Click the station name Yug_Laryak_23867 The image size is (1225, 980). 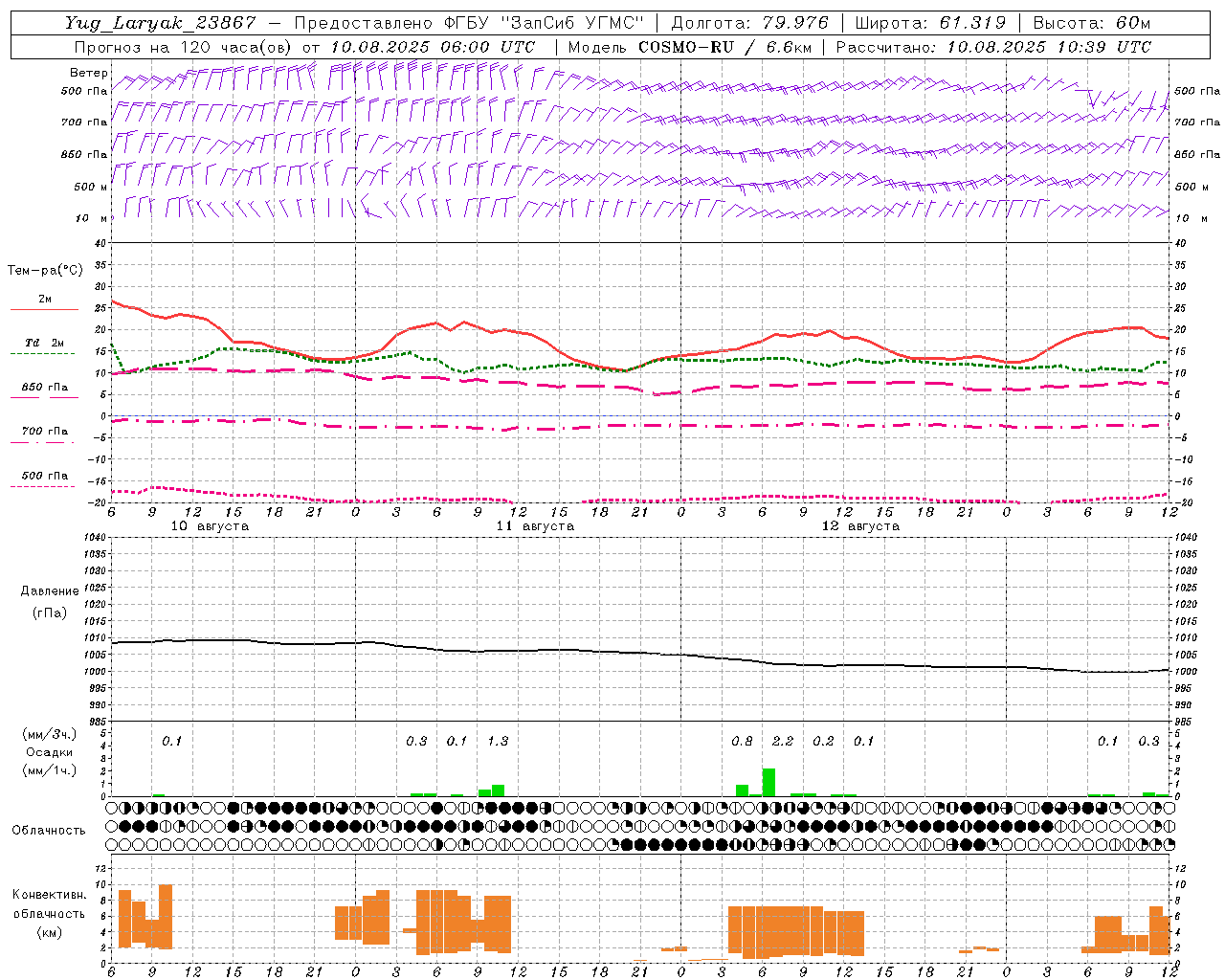161,23
